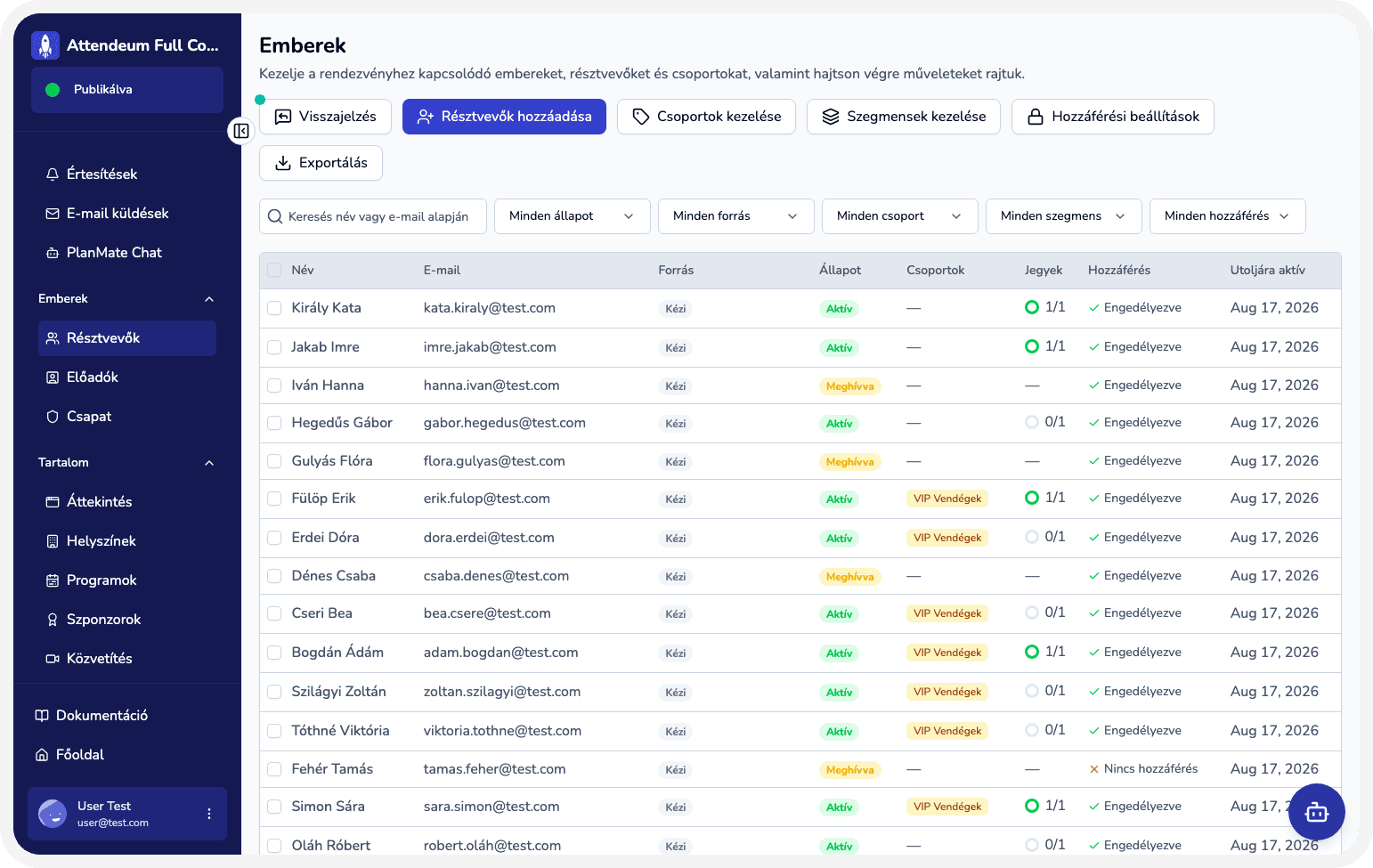Collapse the sidebar with the panel icon
Screen dimensions: 1373x868
[241, 131]
